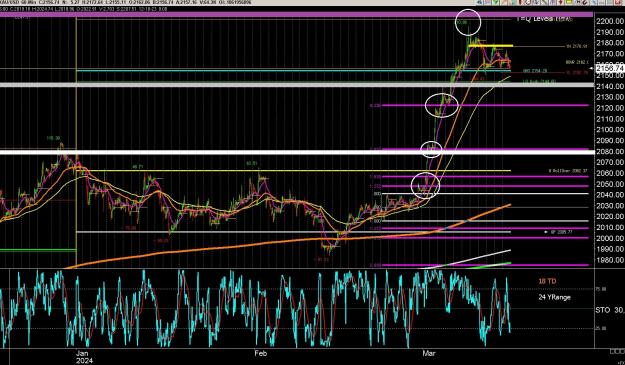Click the orange 18 TD legend label
The width and height of the screenshot is (625, 365).
click(x=547, y=281)
